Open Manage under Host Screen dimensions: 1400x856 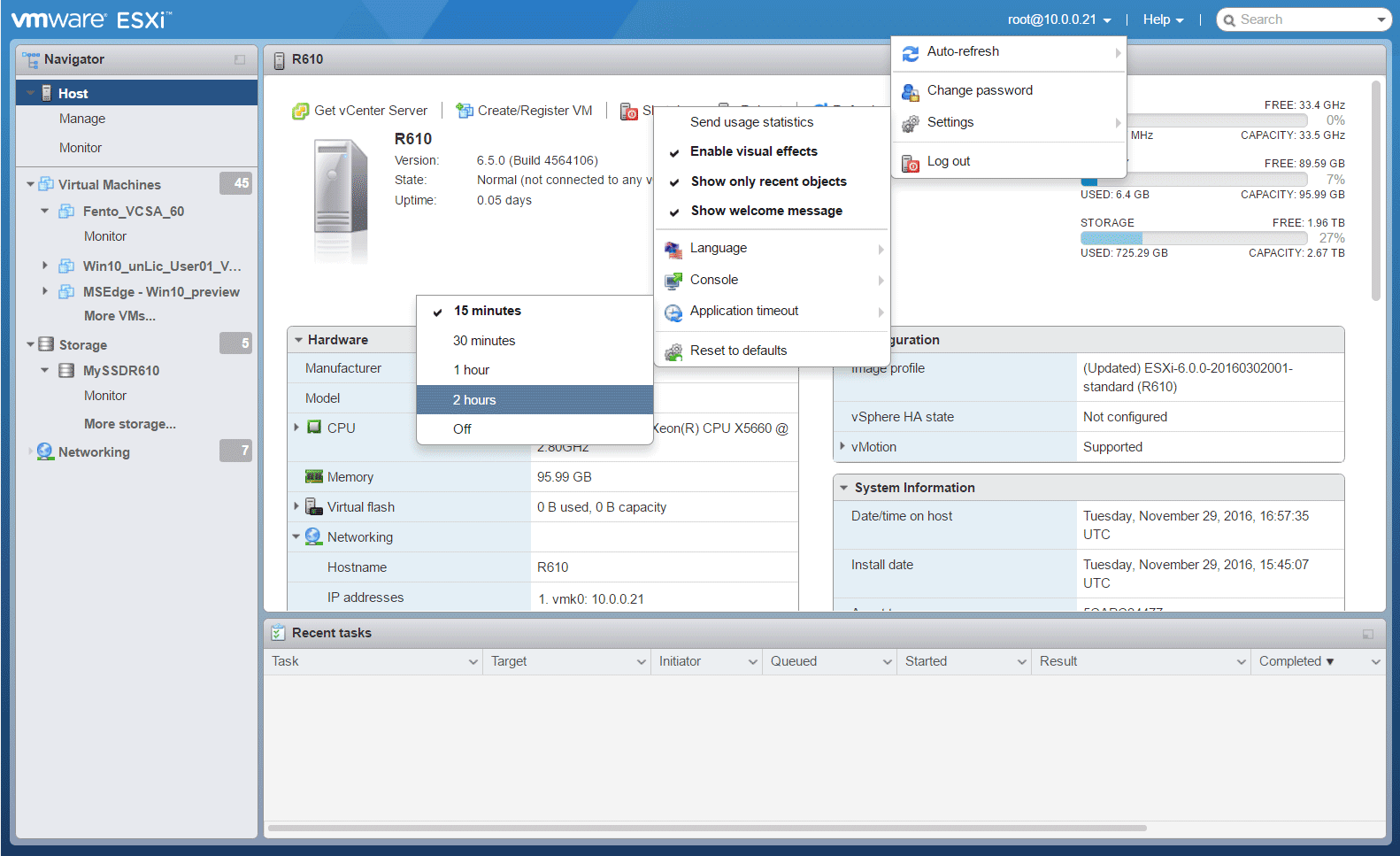tap(82, 119)
